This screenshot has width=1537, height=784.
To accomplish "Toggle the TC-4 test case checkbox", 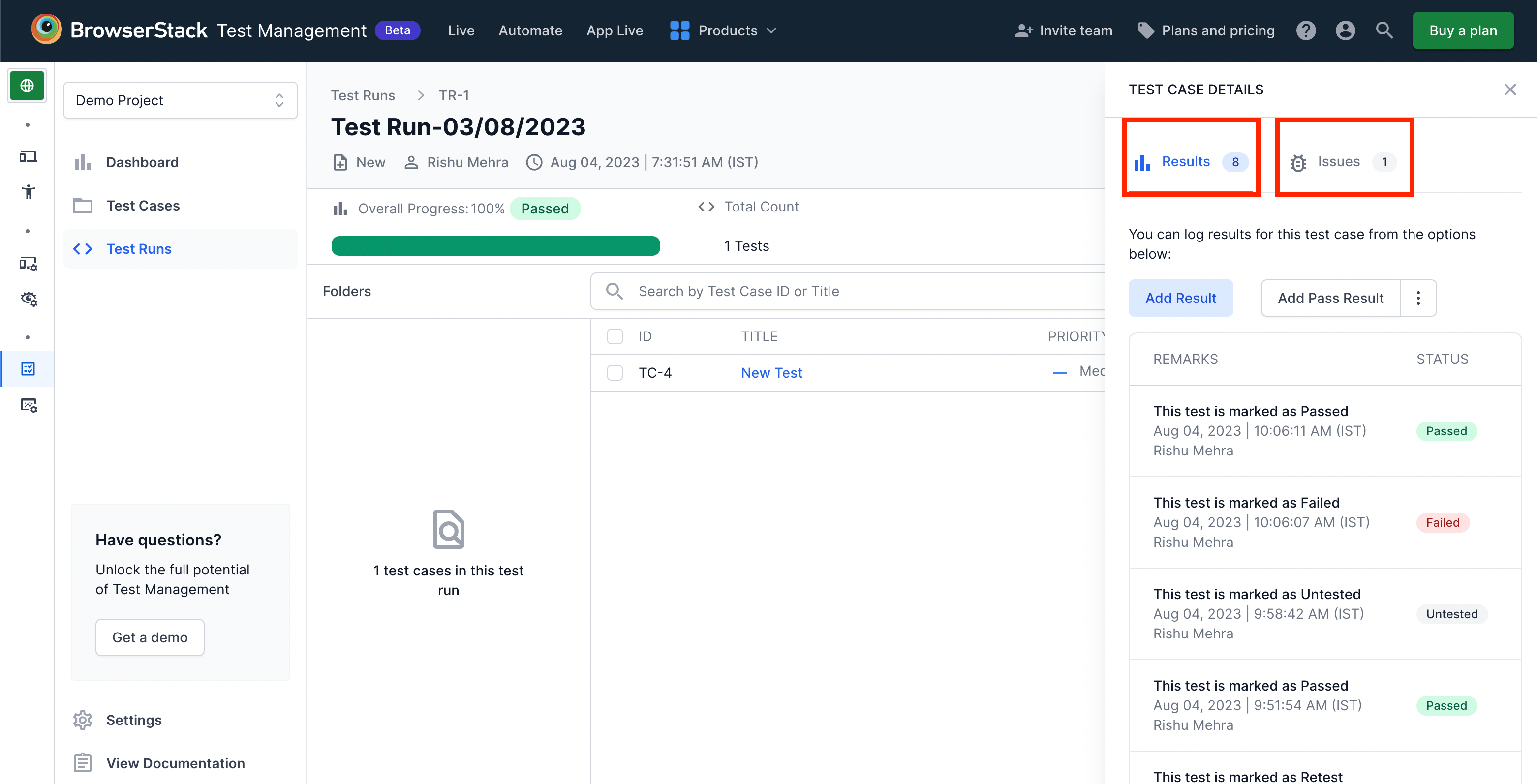I will (x=614, y=372).
